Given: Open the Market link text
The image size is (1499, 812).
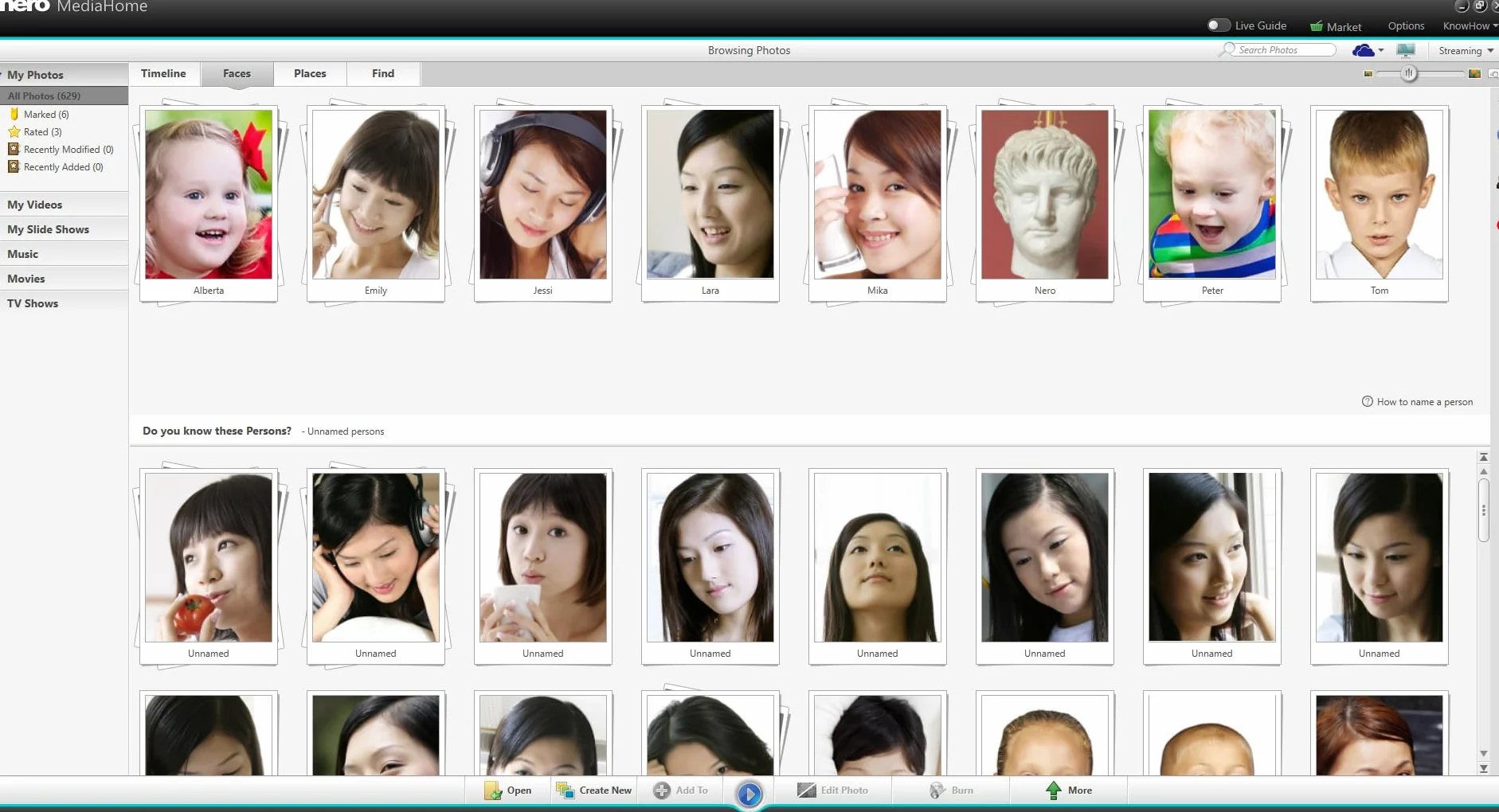Looking at the screenshot, I should coord(1344,27).
